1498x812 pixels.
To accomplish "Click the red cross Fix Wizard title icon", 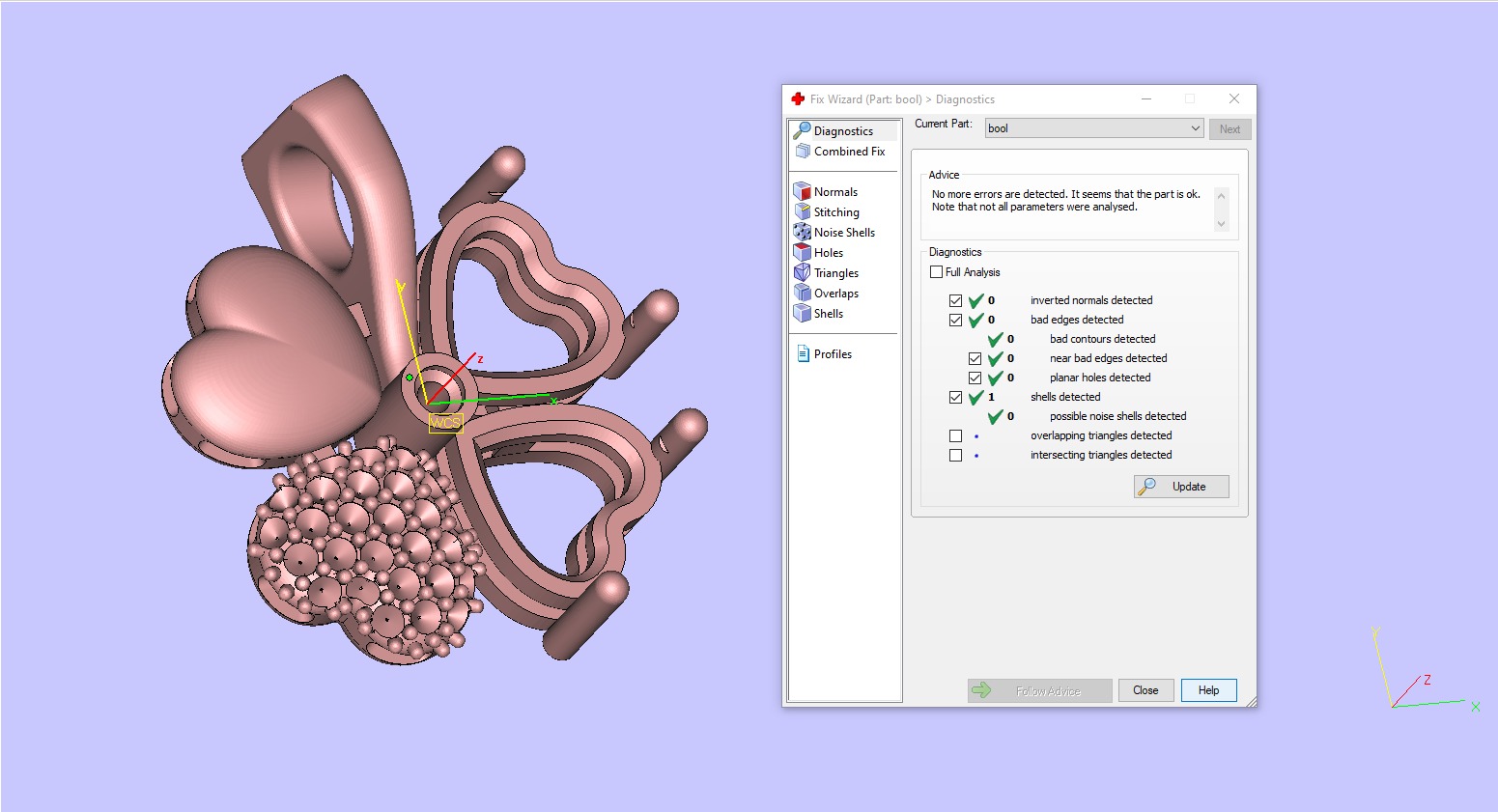I will [798, 98].
